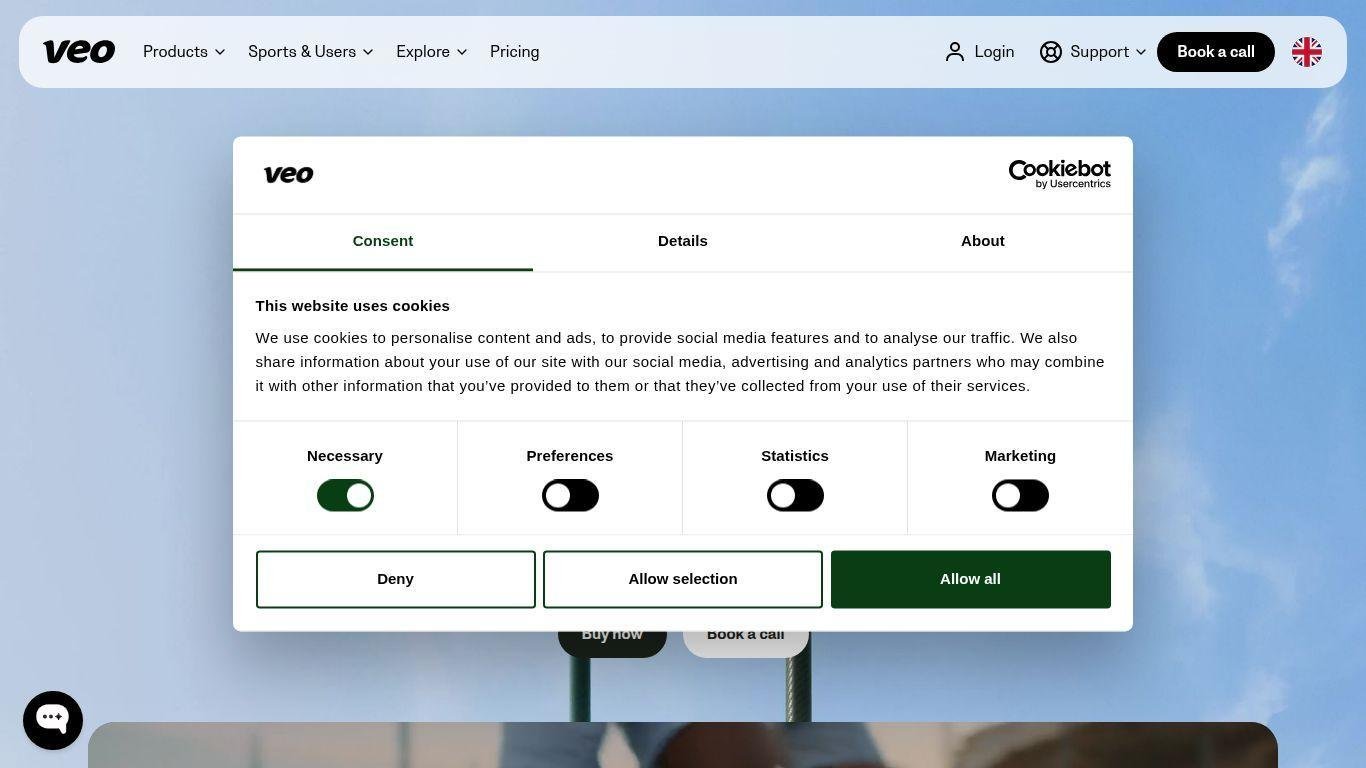Viewport: 1366px width, 768px height.
Task: Open the chat widget bubble icon
Action: [53, 720]
